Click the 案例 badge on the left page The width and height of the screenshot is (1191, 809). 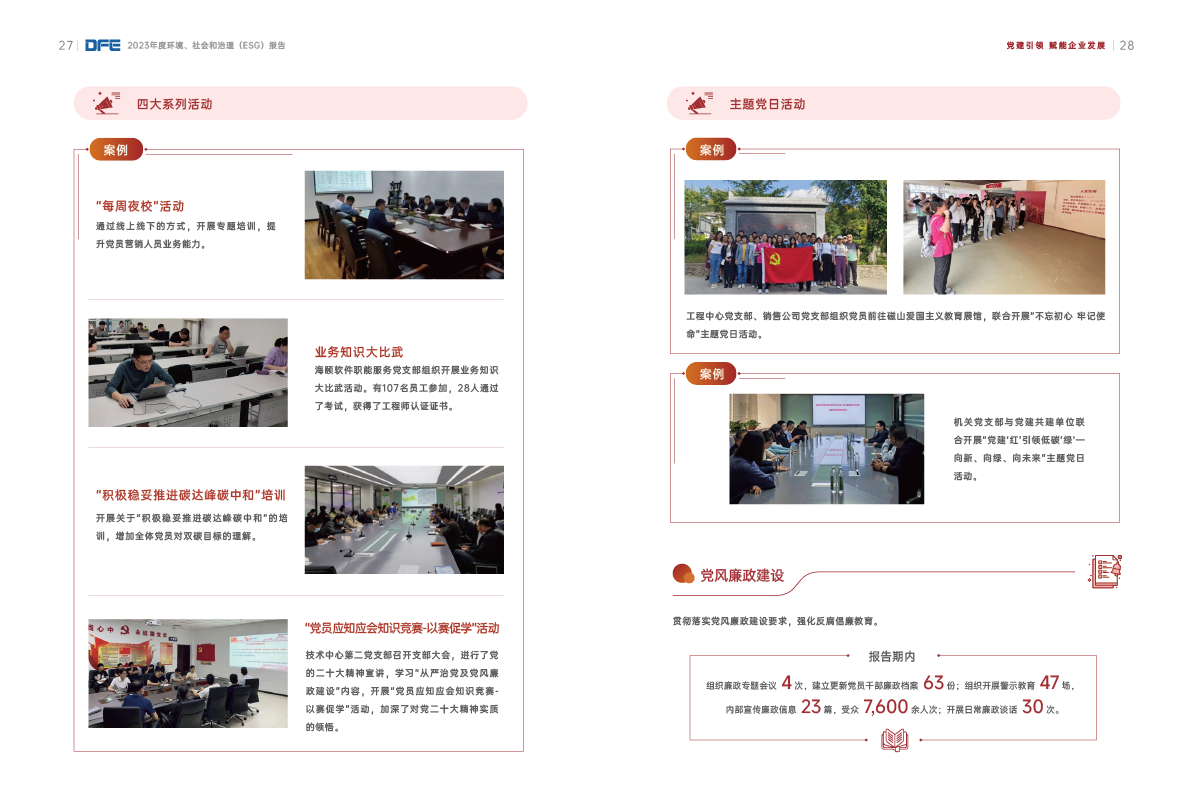point(116,150)
